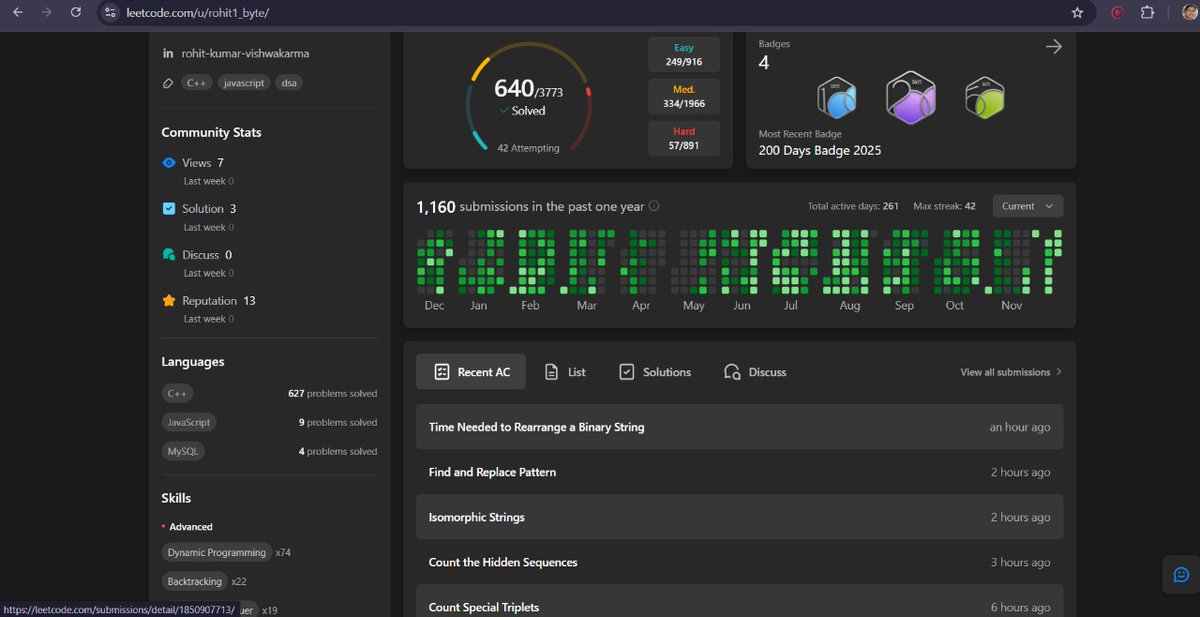Click the 4 problems solved text
This screenshot has height=617, width=1200.
(x=338, y=452)
